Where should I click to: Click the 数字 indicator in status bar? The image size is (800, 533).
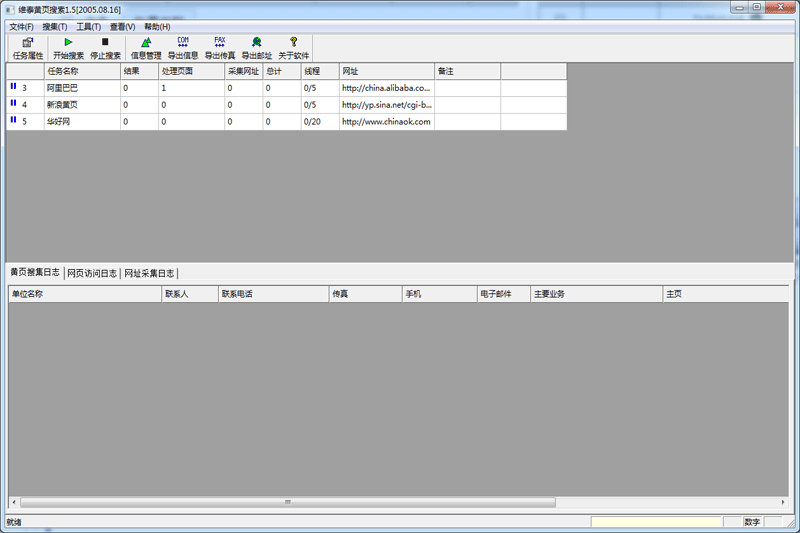tap(752, 522)
